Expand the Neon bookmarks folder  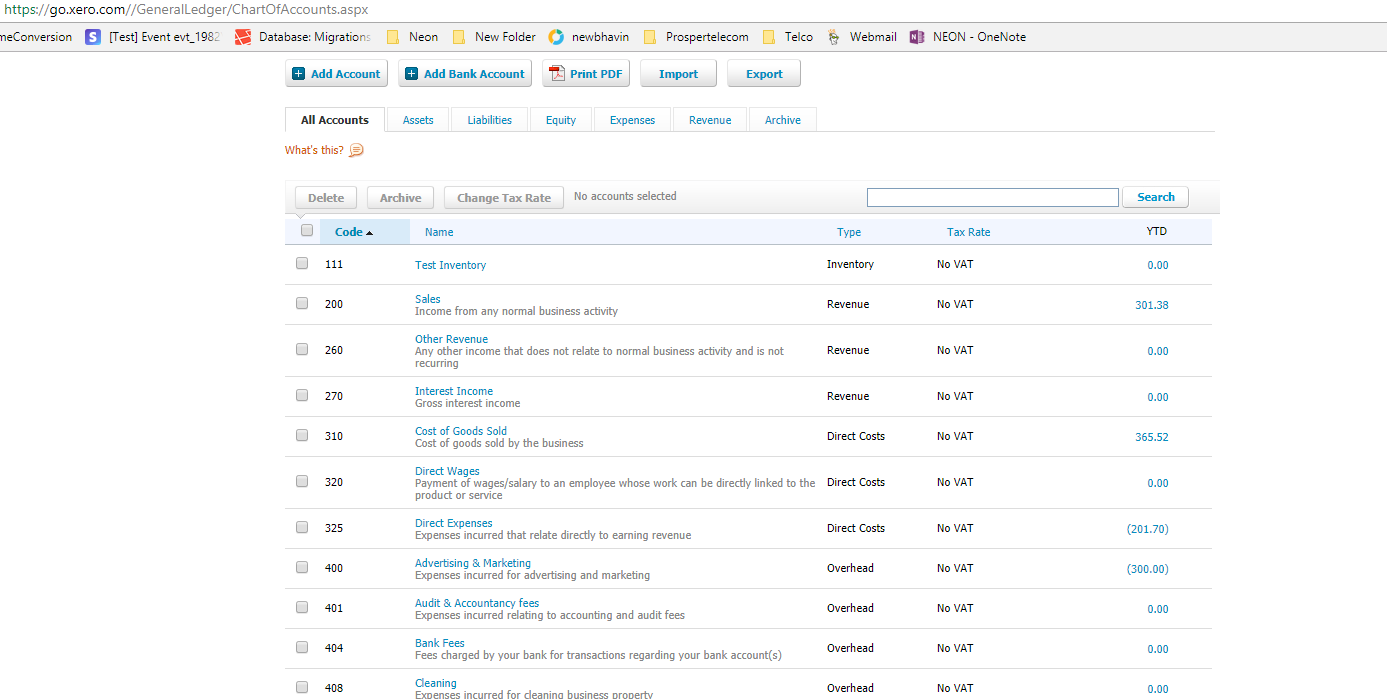(395, 36)
